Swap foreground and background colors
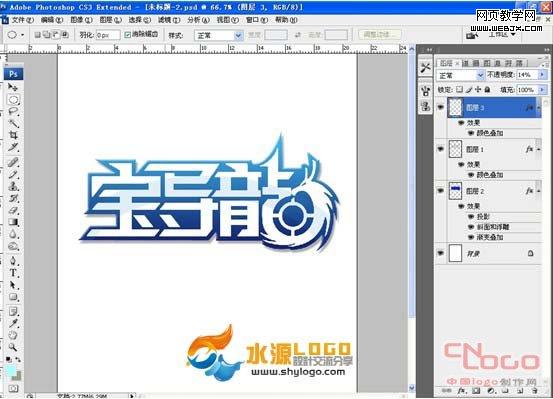 (x=18, y=359)
